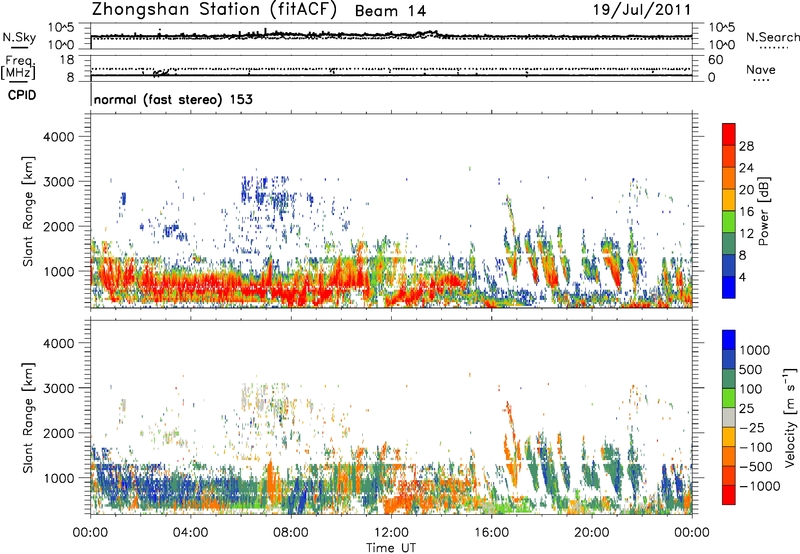The image size is (800, 554).
Task: Click the 'Zhongshan Station (fitACF)' plot title
Action: click(214, 10)
